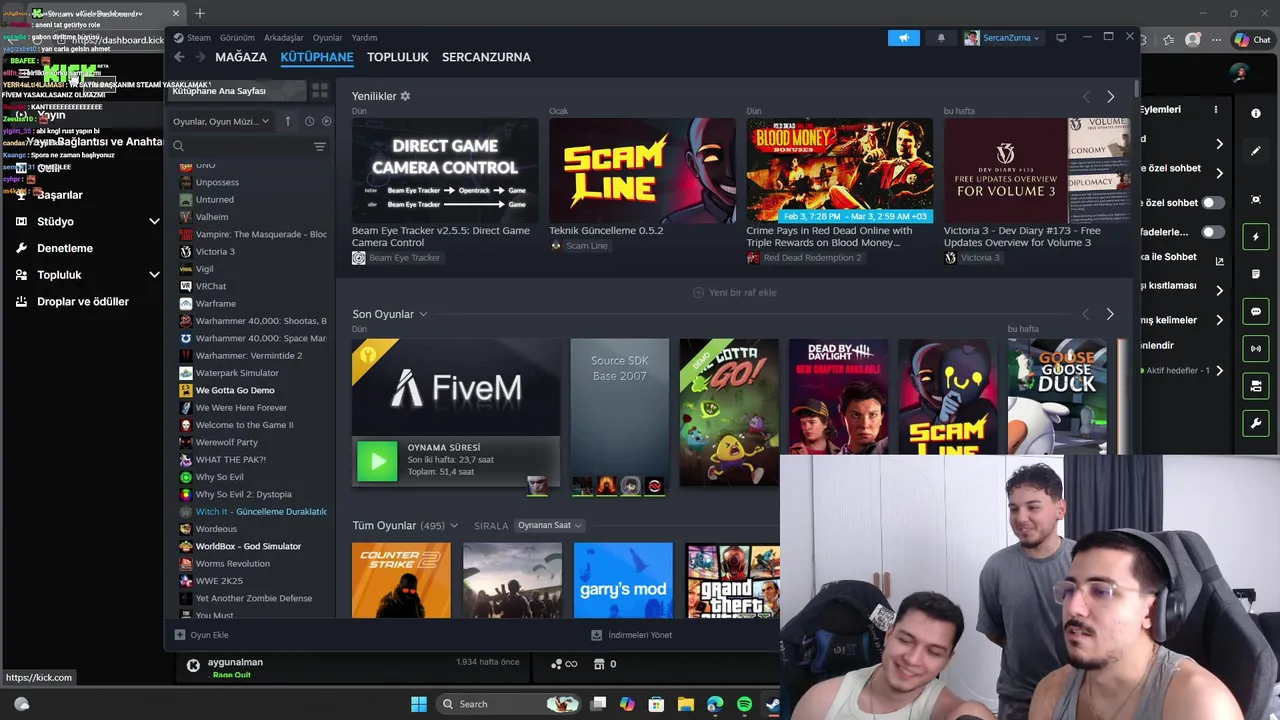Open the Yardım menu
This screenshot has width=1280, height=720.
click(x=364, y=38)
